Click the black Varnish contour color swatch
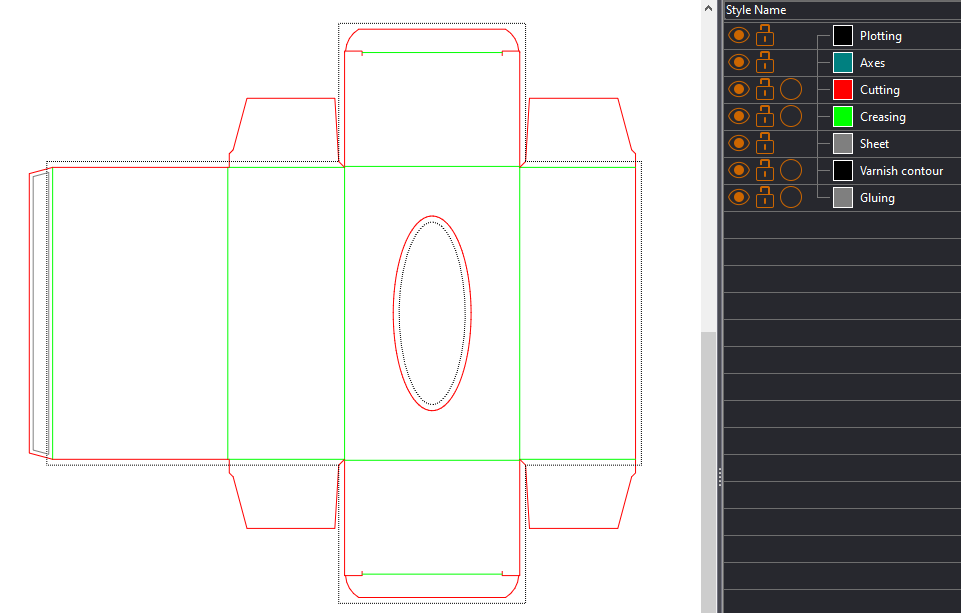Screen dimensions: 961x613 [843, 170]
